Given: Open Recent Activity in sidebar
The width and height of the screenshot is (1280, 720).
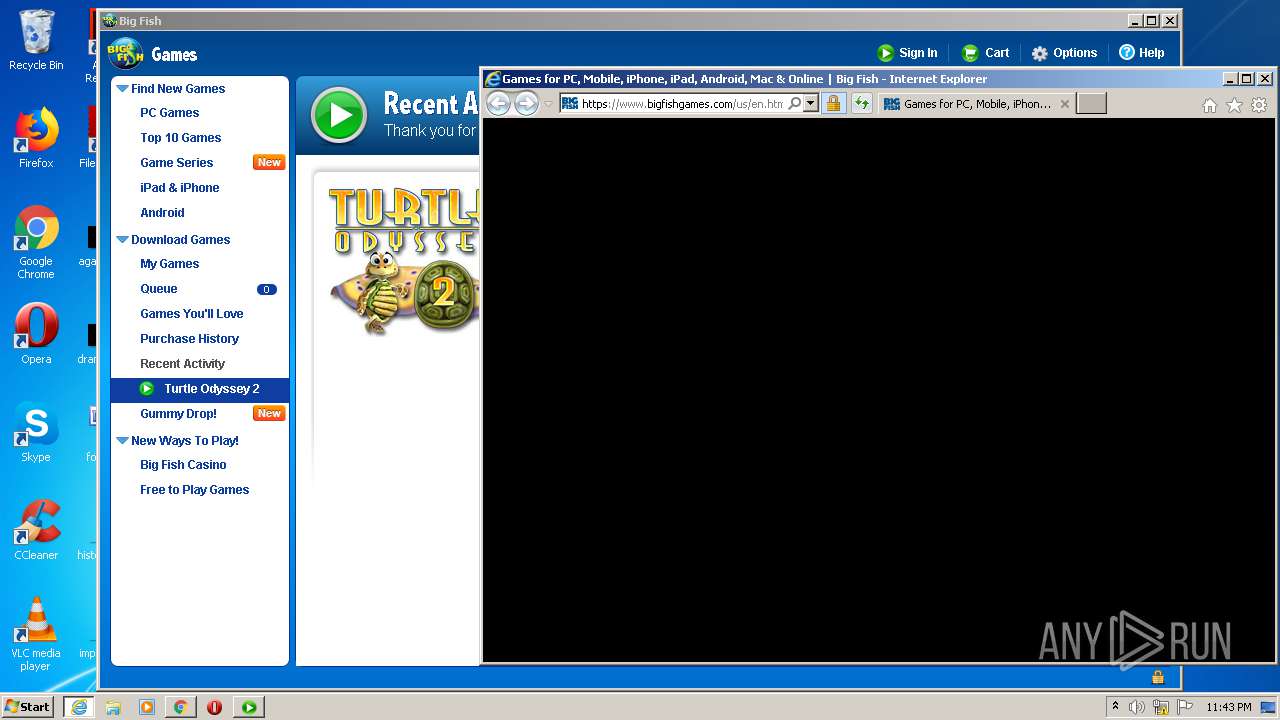Looking at the screenshot, I should click(x=182, y=364).
